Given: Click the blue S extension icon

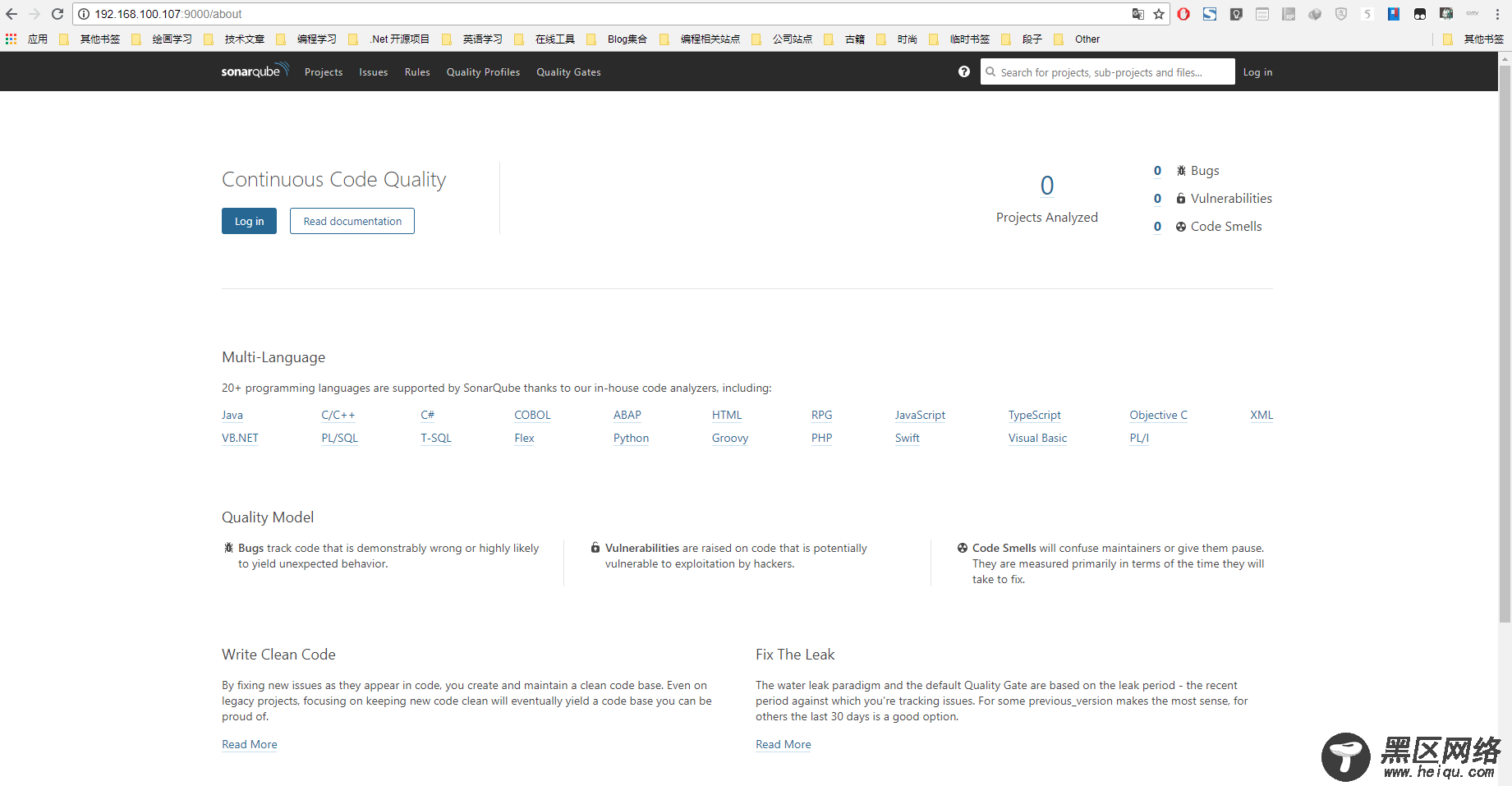Looking at the screenshot, I should click(x=1210, y=14).
